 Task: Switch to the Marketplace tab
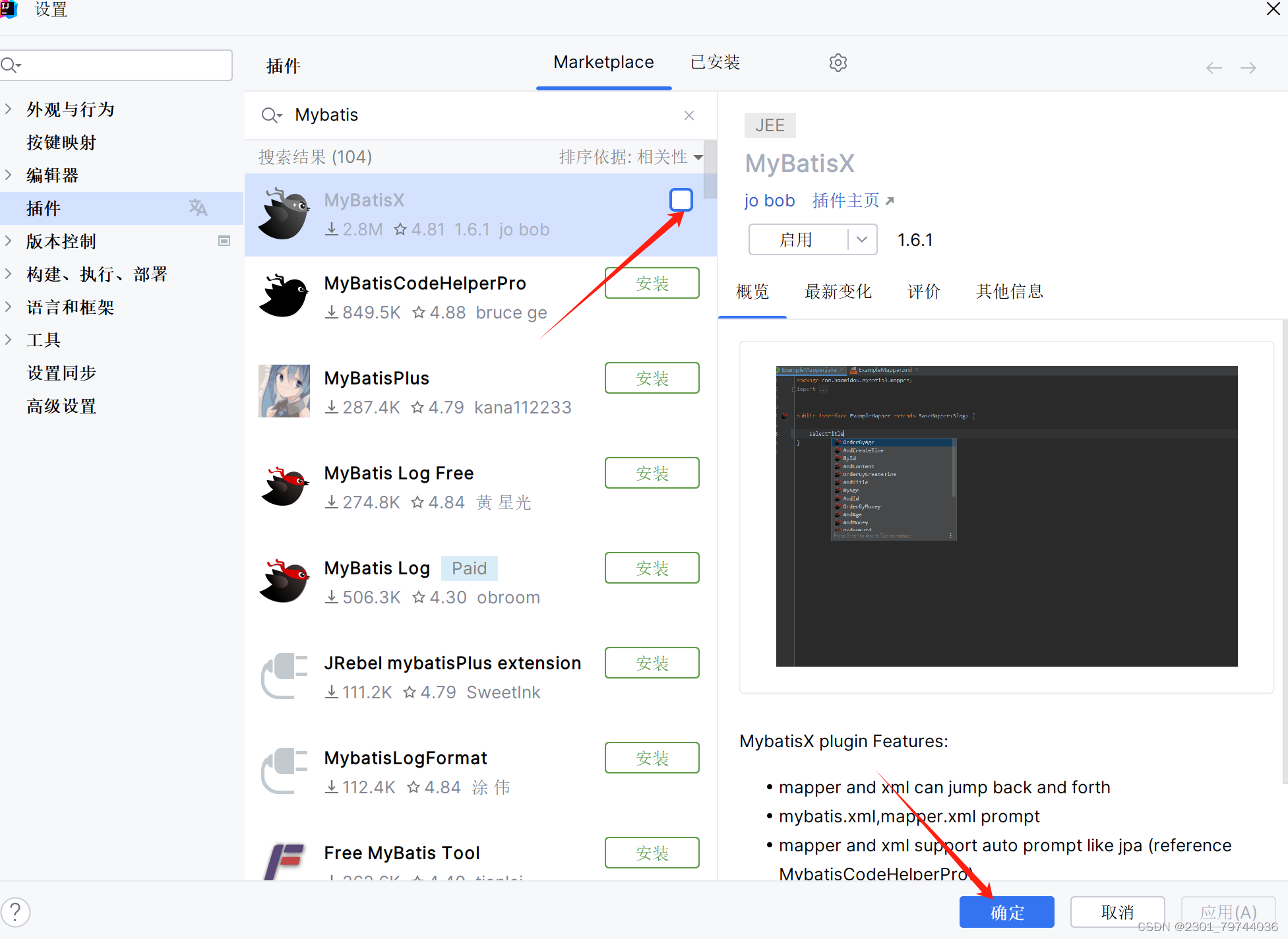point(603,63)
